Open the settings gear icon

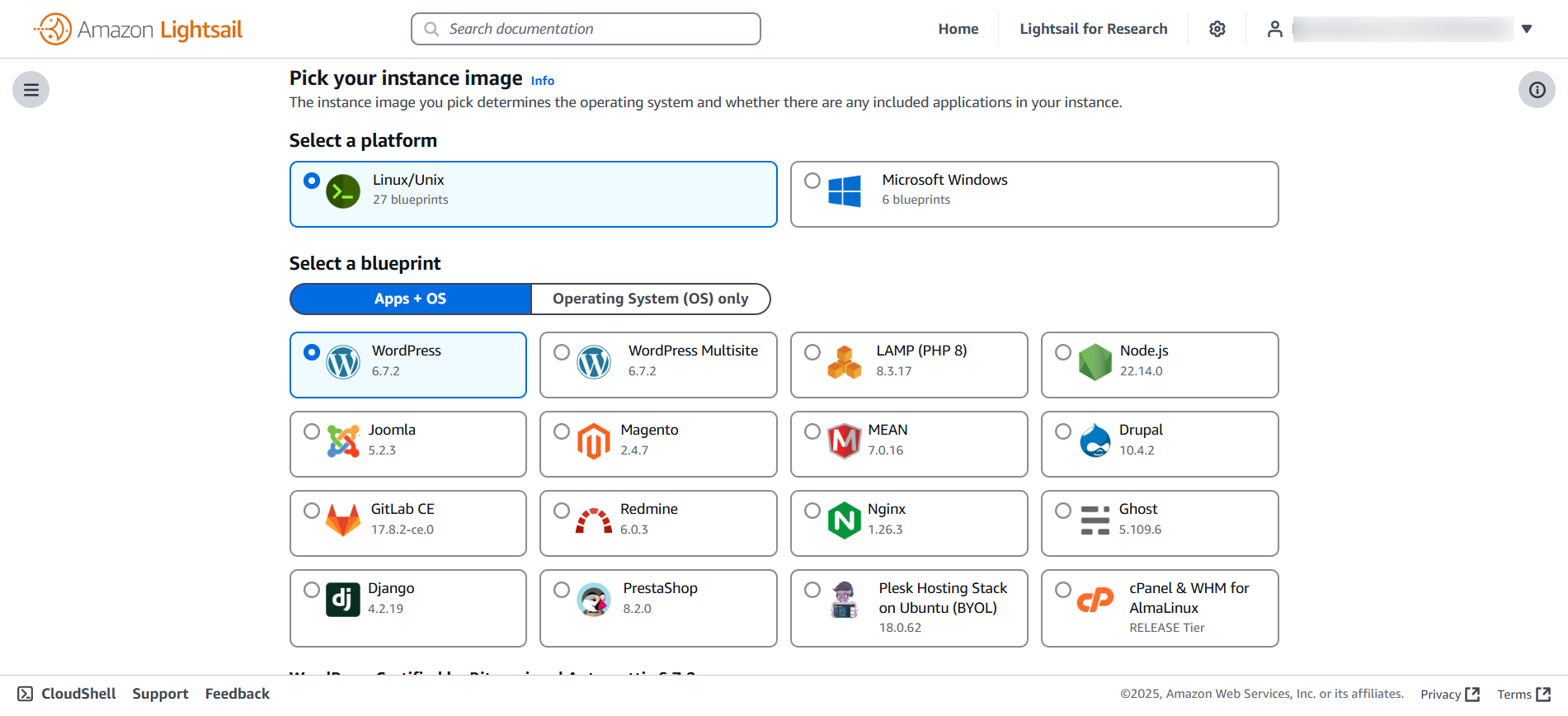[x=1217, y=29]
